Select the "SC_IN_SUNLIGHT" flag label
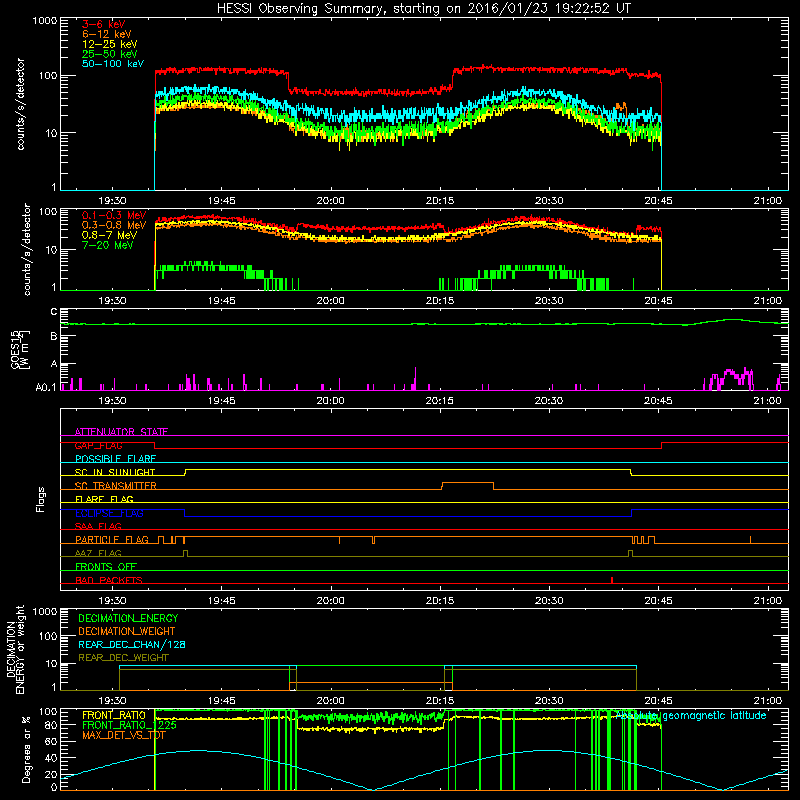 pyautogui.click(x=115, y=472)
